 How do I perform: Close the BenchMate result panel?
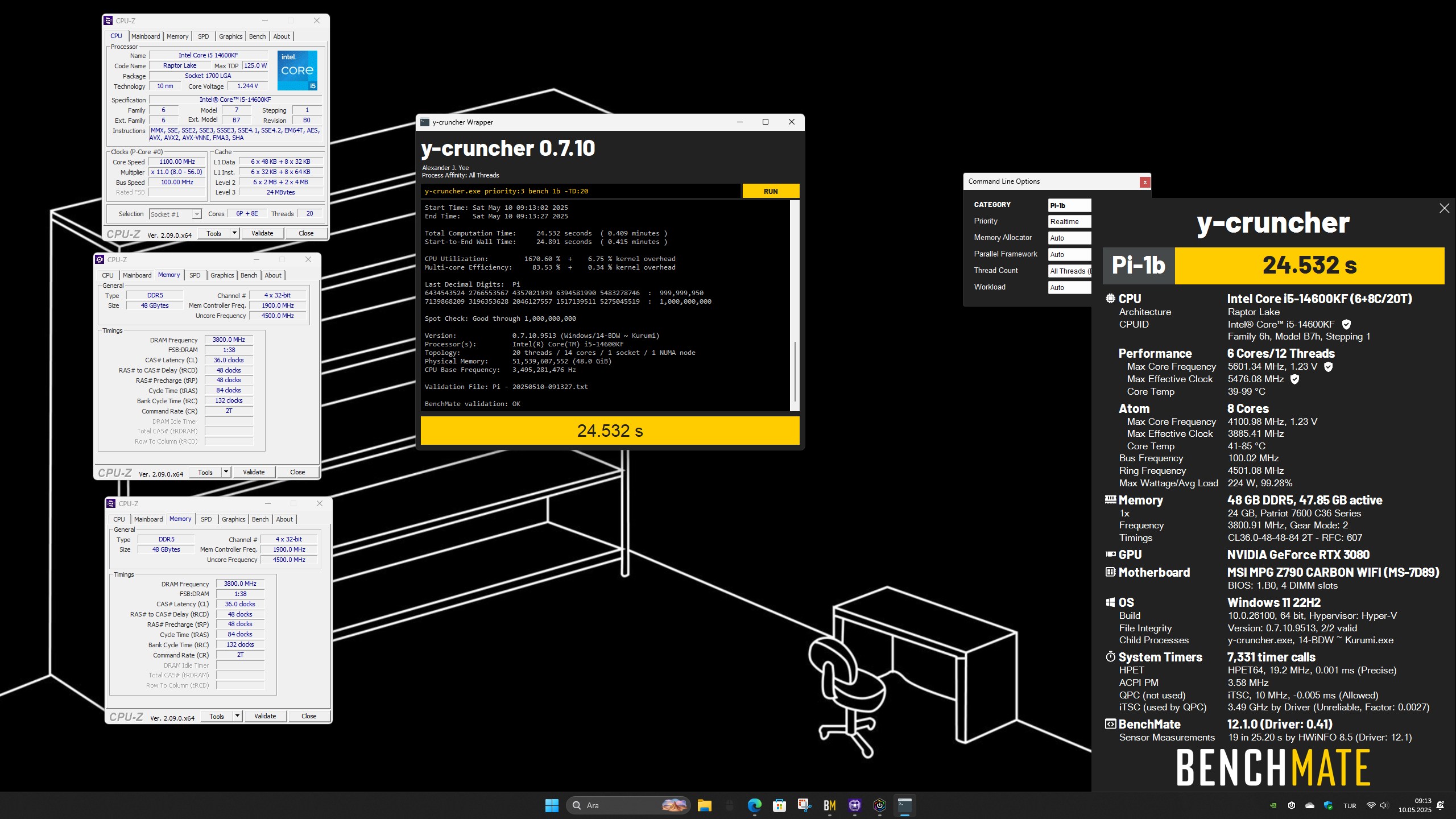(x=1444, y=208)
